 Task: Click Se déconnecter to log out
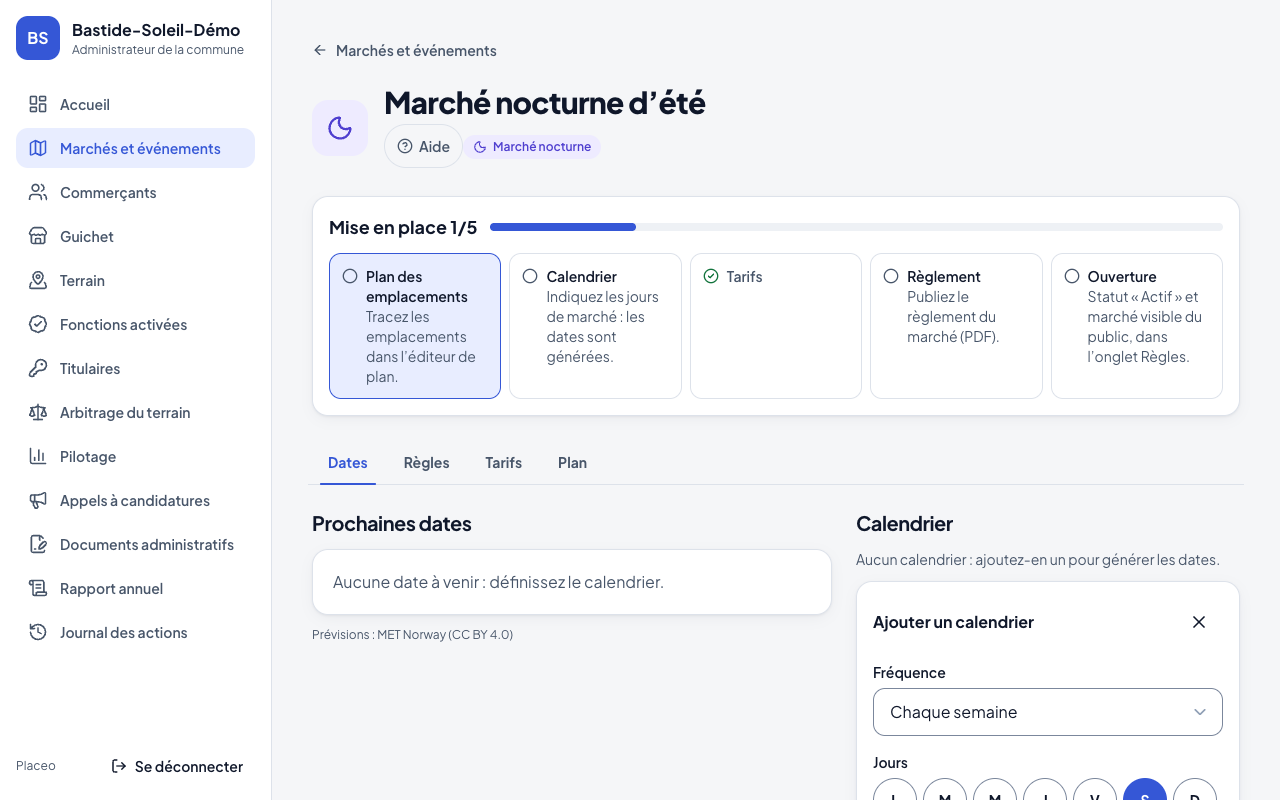(177, 766)
